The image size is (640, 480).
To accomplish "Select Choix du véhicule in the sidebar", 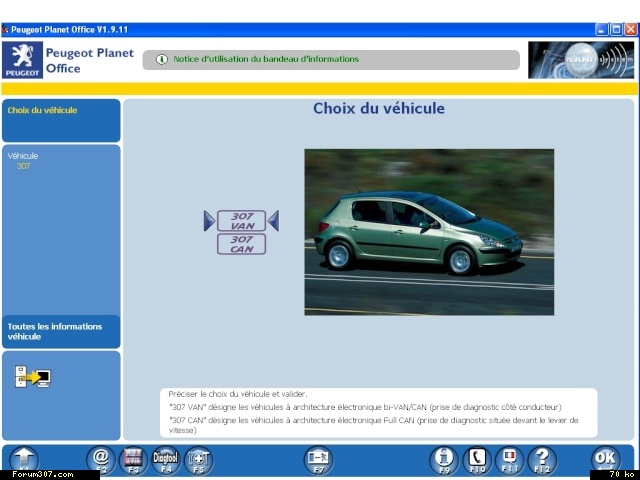I will pyautogui.click(x=61, y=120).
